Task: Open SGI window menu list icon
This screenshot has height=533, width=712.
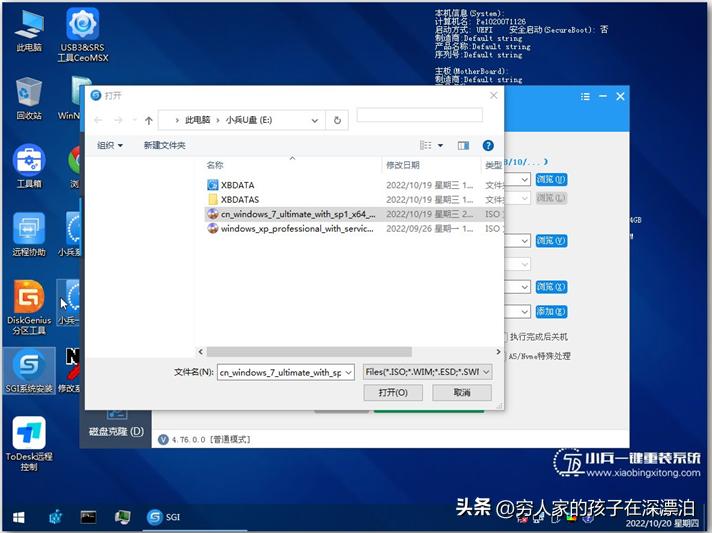Action: pos(585,97)
